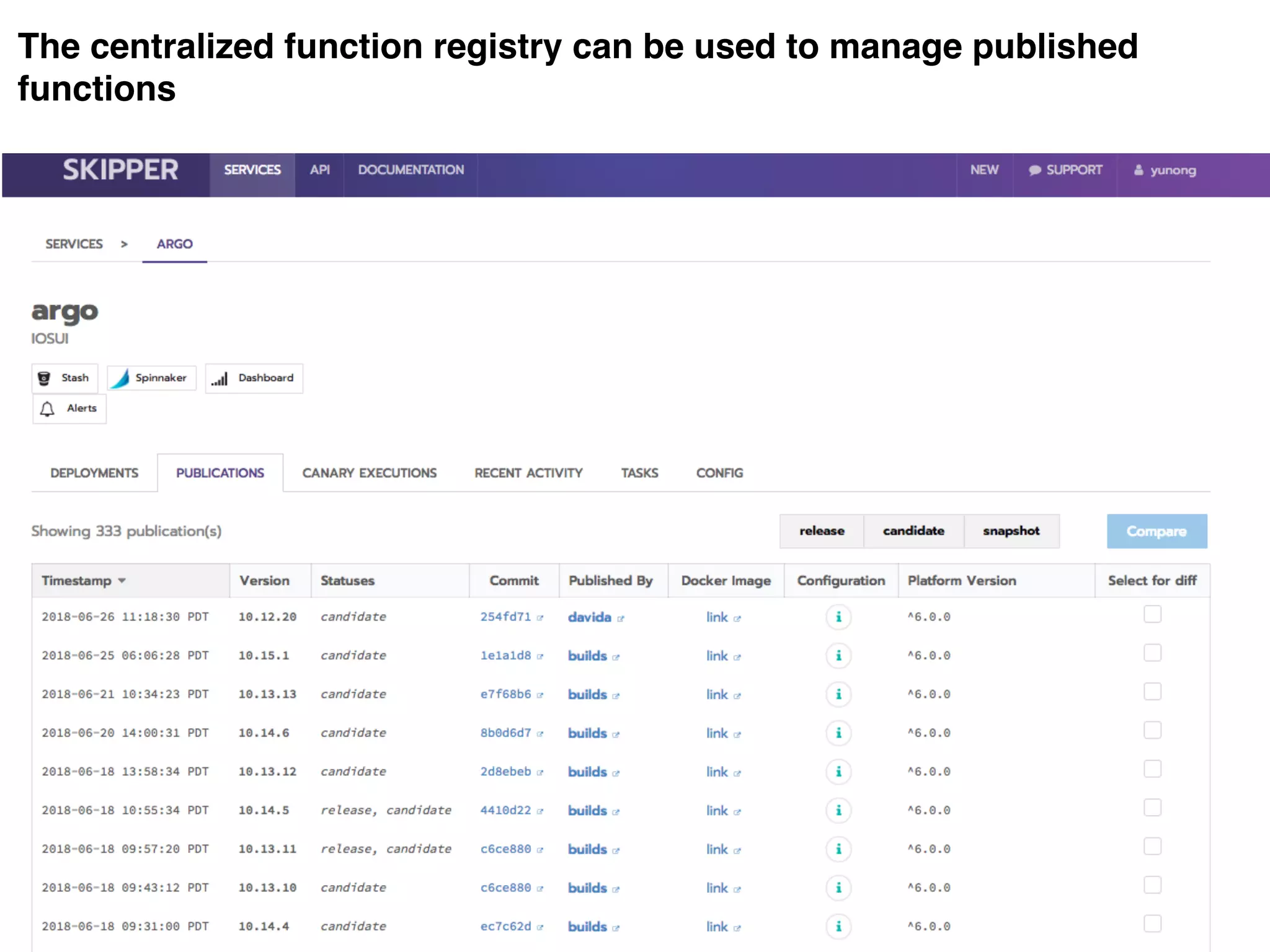
Task: Open docker image link for version 10.13.10
Action: (x=717, y=888)
